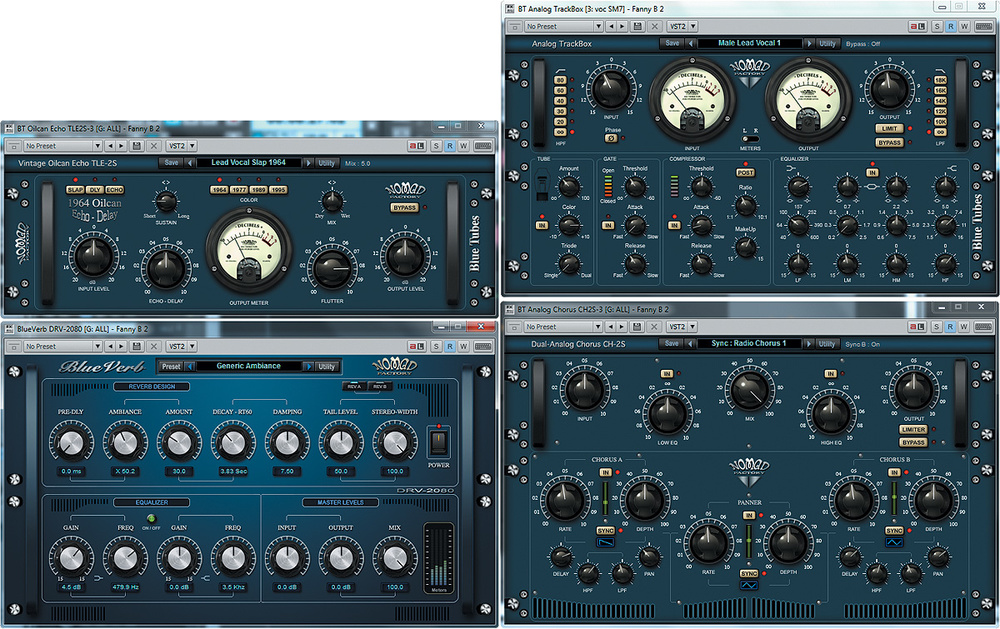Open the Utility menu on Analog TrackBox

(x=828, y=43)
